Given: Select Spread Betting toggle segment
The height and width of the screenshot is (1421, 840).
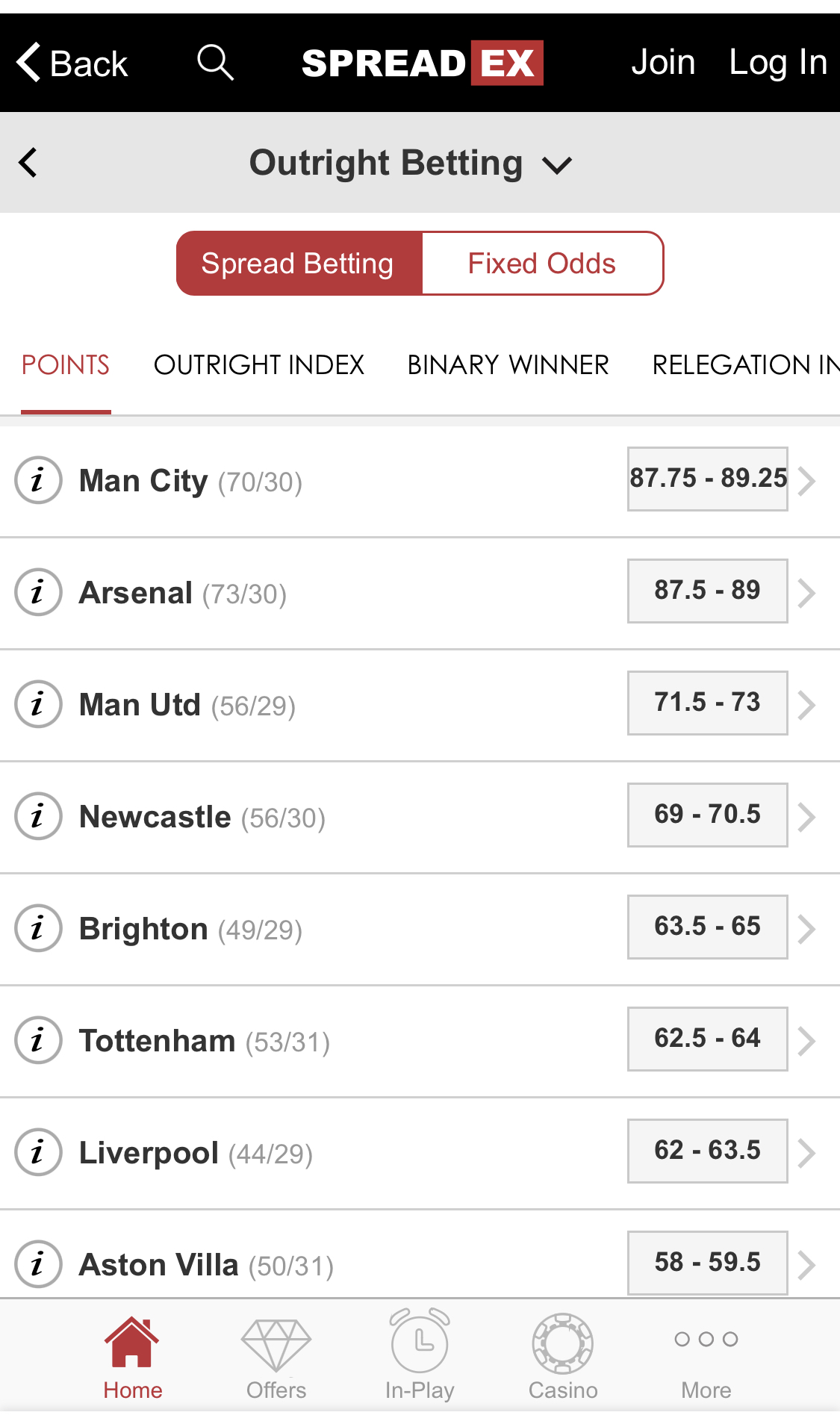Looking at the screenshot, I should [299, 264].
